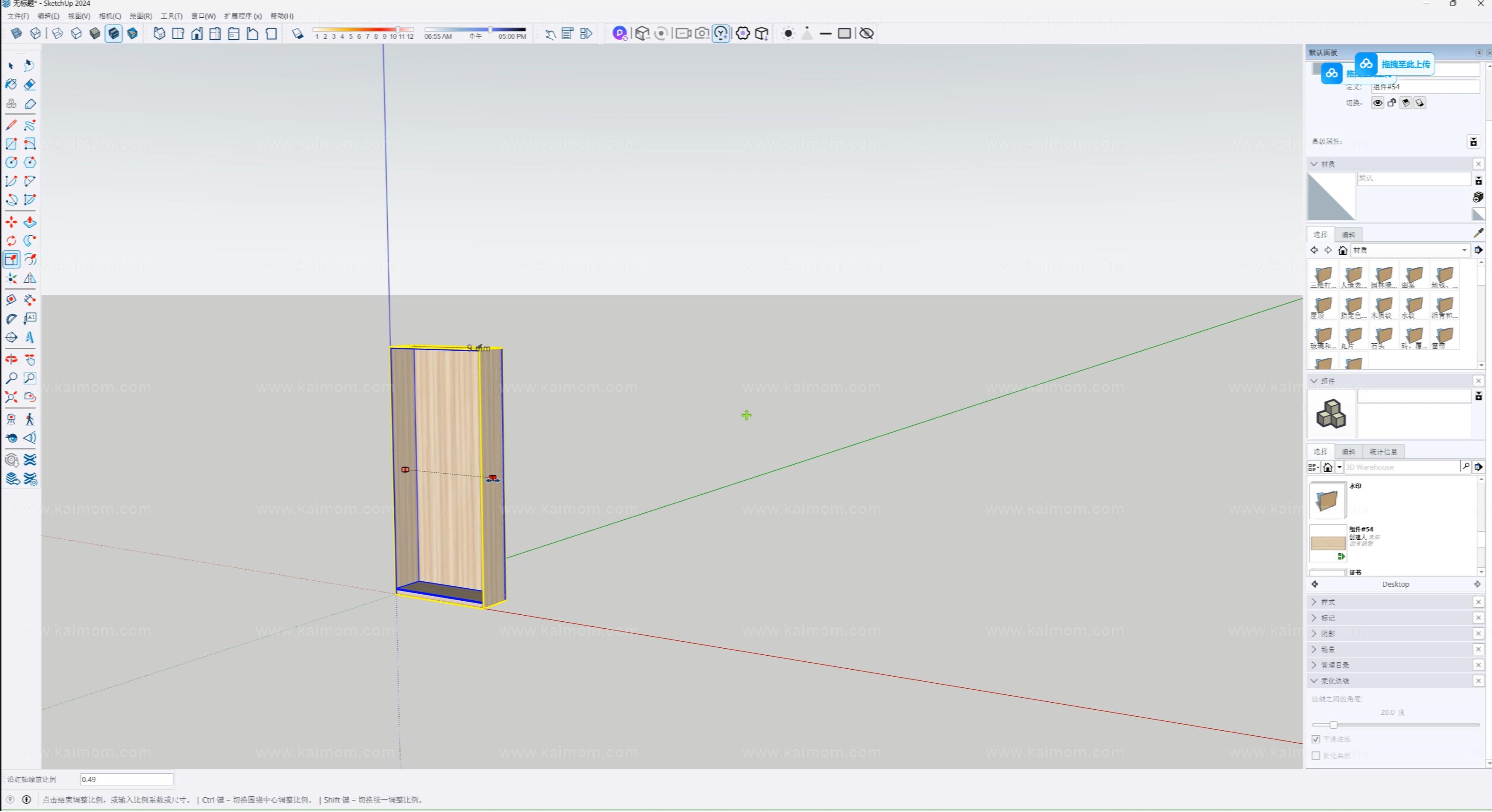
Task: Switch to Iso view in toolbar
Action: 159,33
